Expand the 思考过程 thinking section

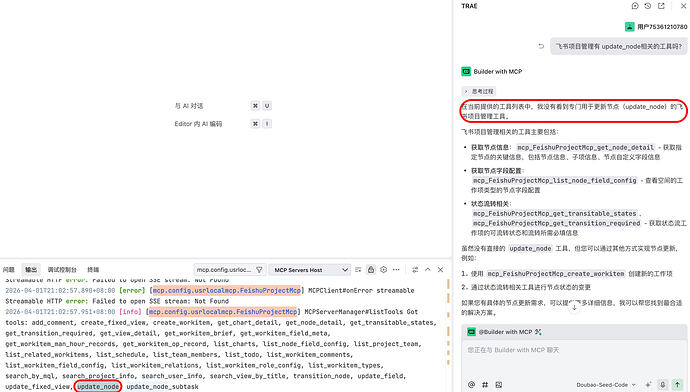click(478, 92)
